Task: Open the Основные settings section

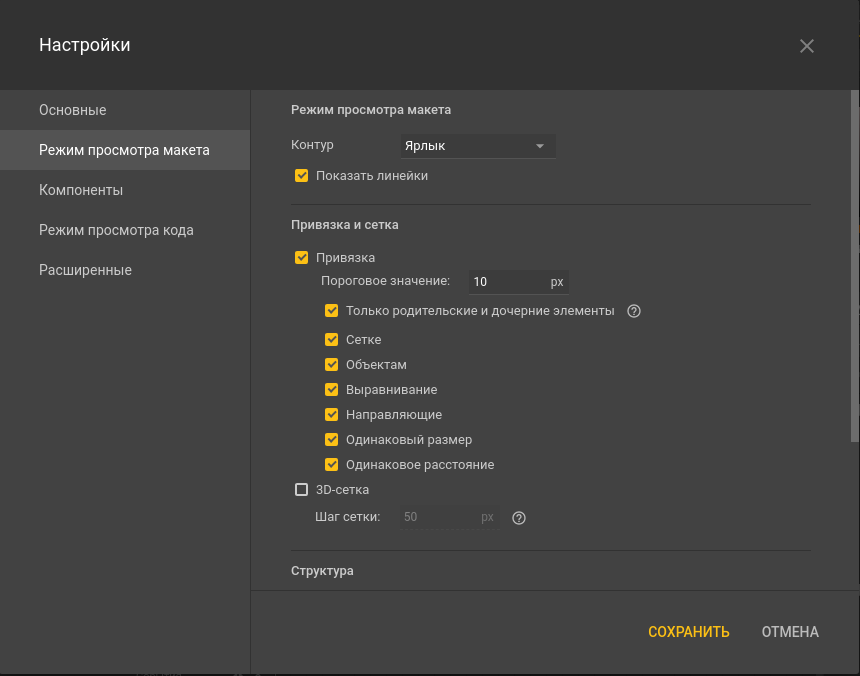Action: coord(73,110)
